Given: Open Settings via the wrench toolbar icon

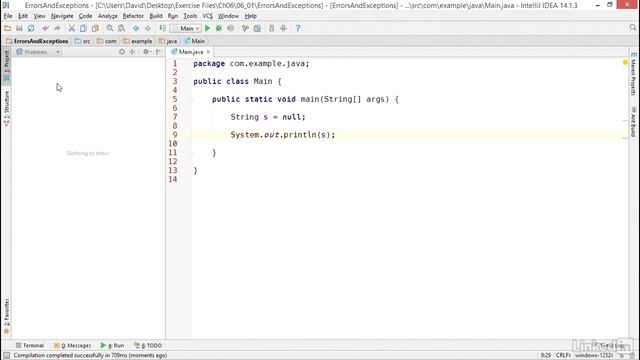Looking at the screenshot, I should (x=245, y=28).
